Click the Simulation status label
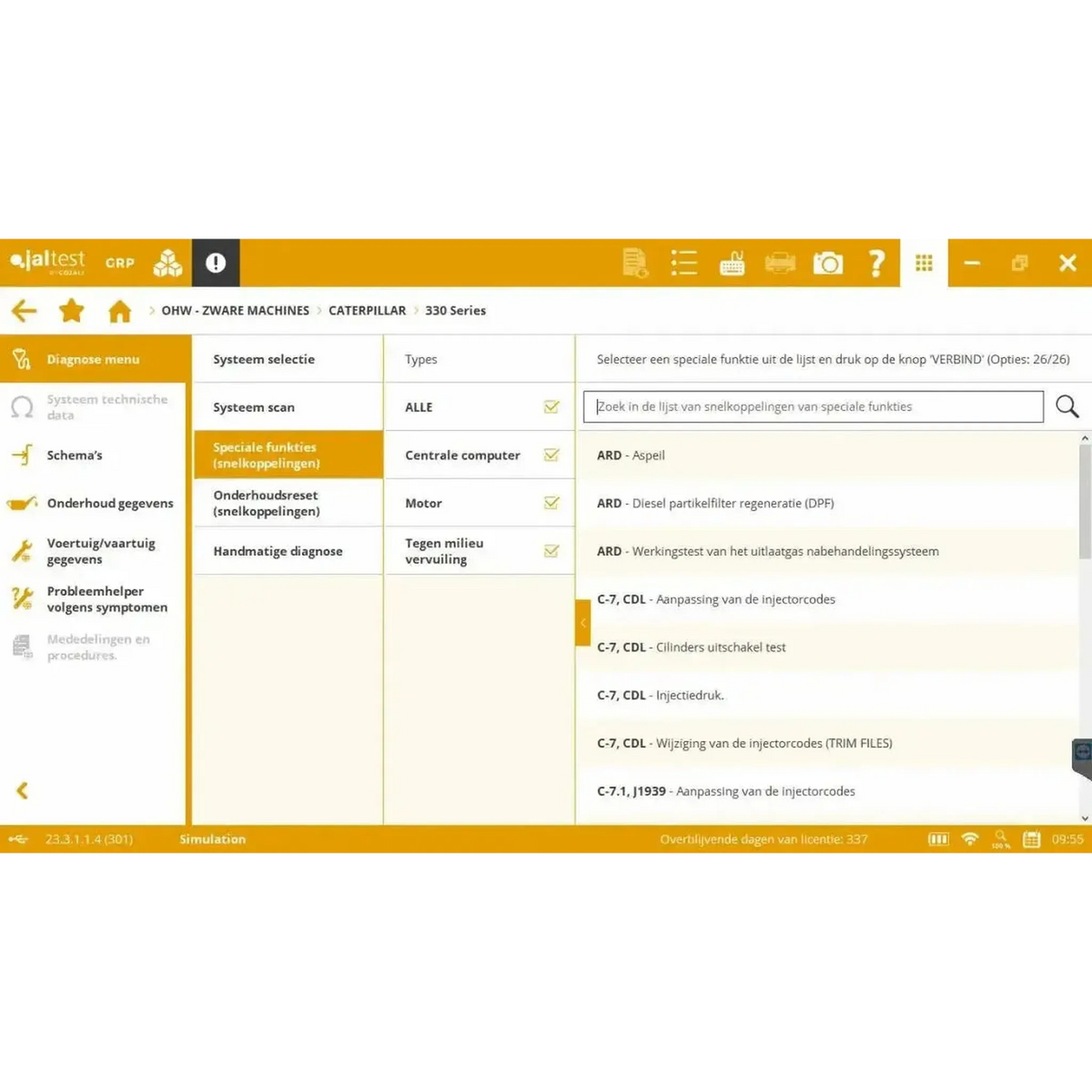Viewport: 1092px width, 1092px height. tap(212, 839)
